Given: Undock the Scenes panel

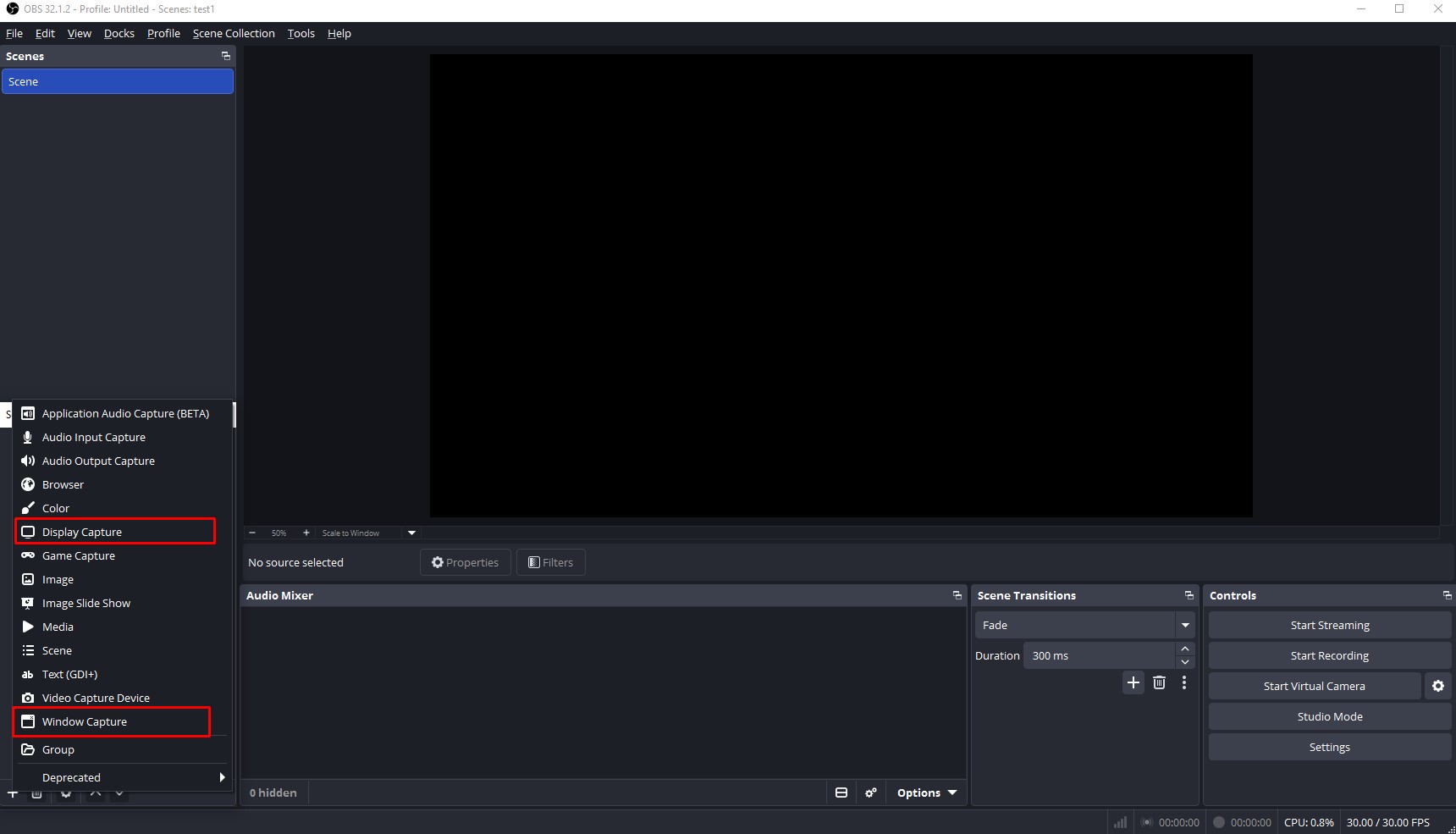Looking at the screenshot, I should pos(226,56).
